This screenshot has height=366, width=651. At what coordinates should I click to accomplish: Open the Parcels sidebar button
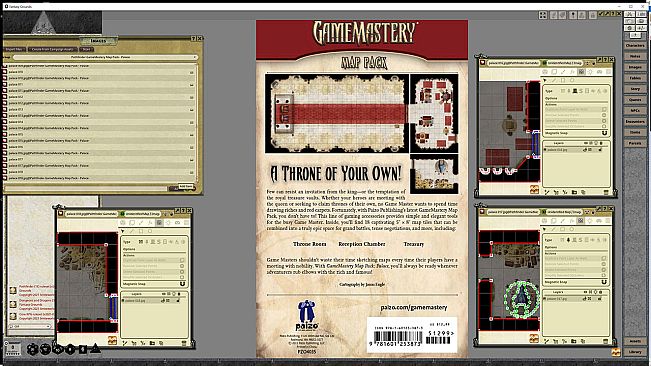tap(635, 143)
